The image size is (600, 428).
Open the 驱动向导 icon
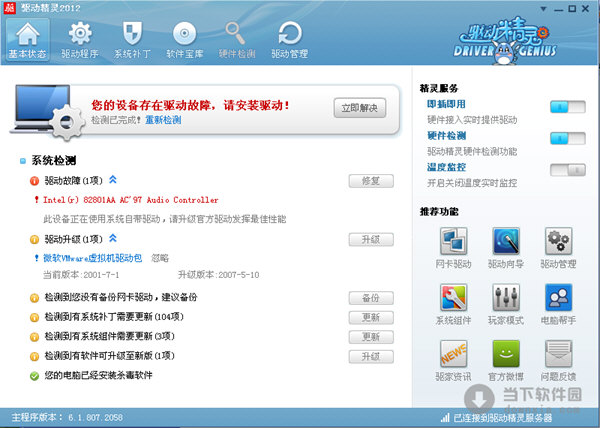pos(506,241)
